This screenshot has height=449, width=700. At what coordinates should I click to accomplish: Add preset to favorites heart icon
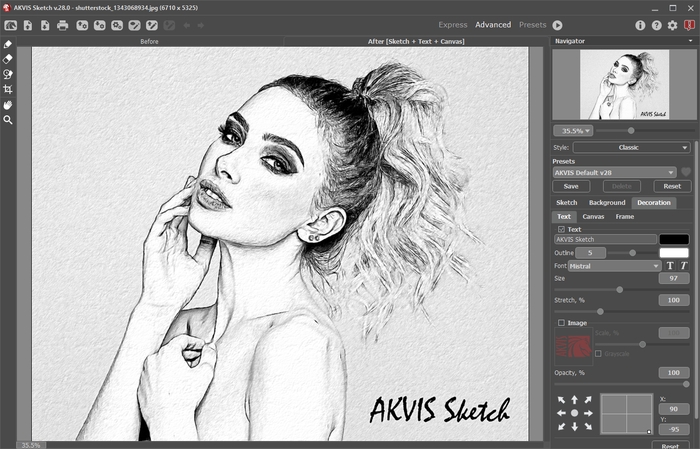(686, 172)
